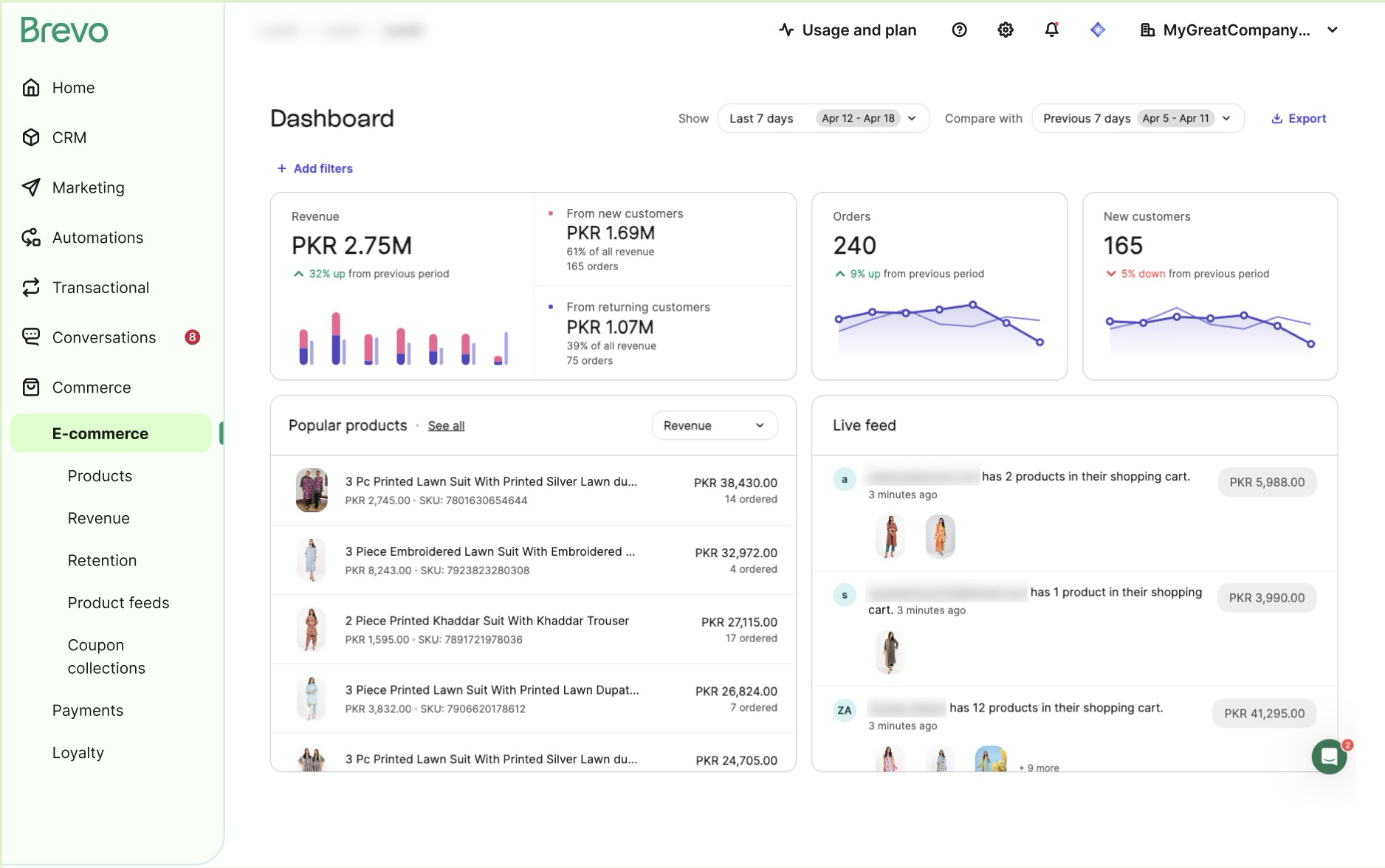Click the Brevo logo
1385x868 pixels.
(64, 30)
